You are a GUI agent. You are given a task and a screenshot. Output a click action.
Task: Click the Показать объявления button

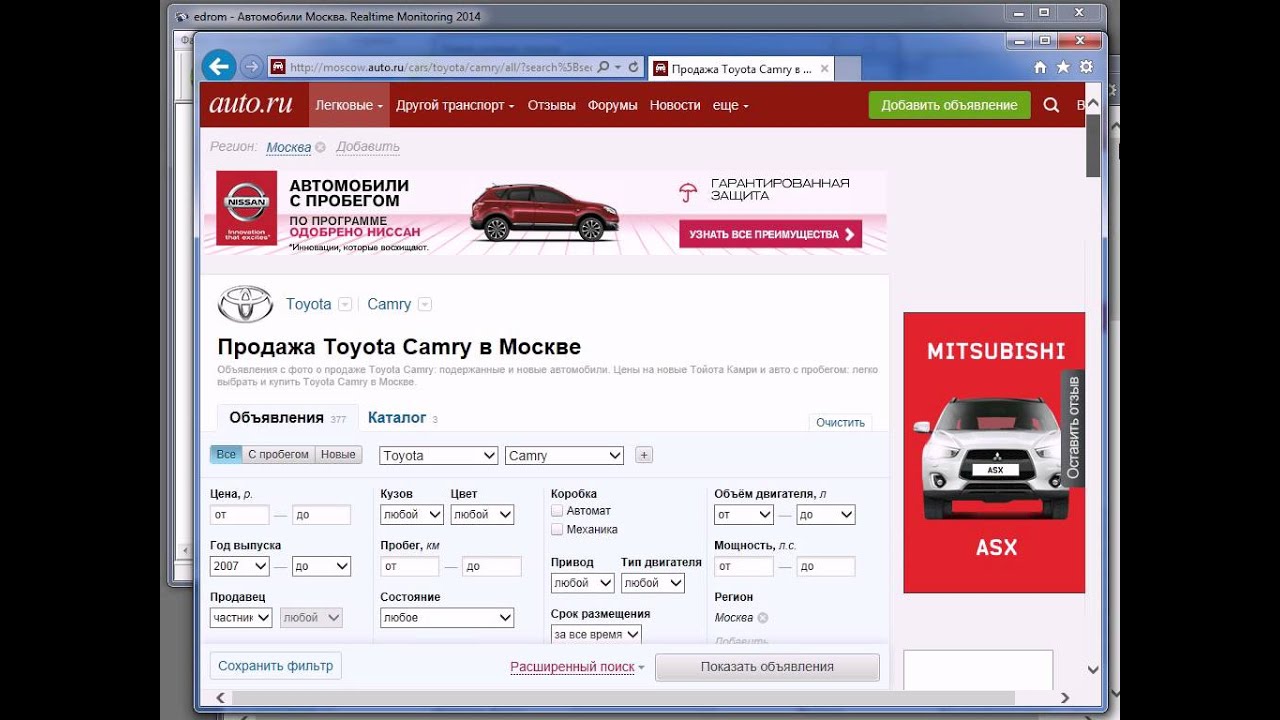767,667
